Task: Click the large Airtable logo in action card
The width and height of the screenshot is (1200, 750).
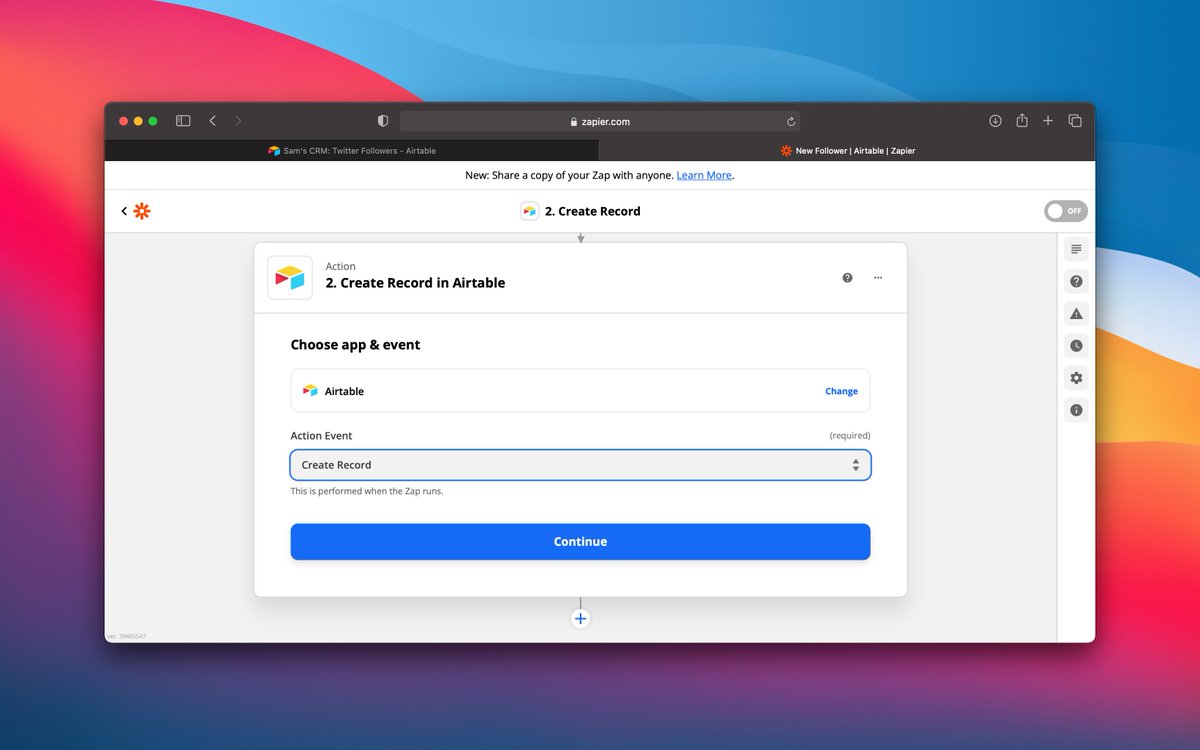Action: point(290,278)
